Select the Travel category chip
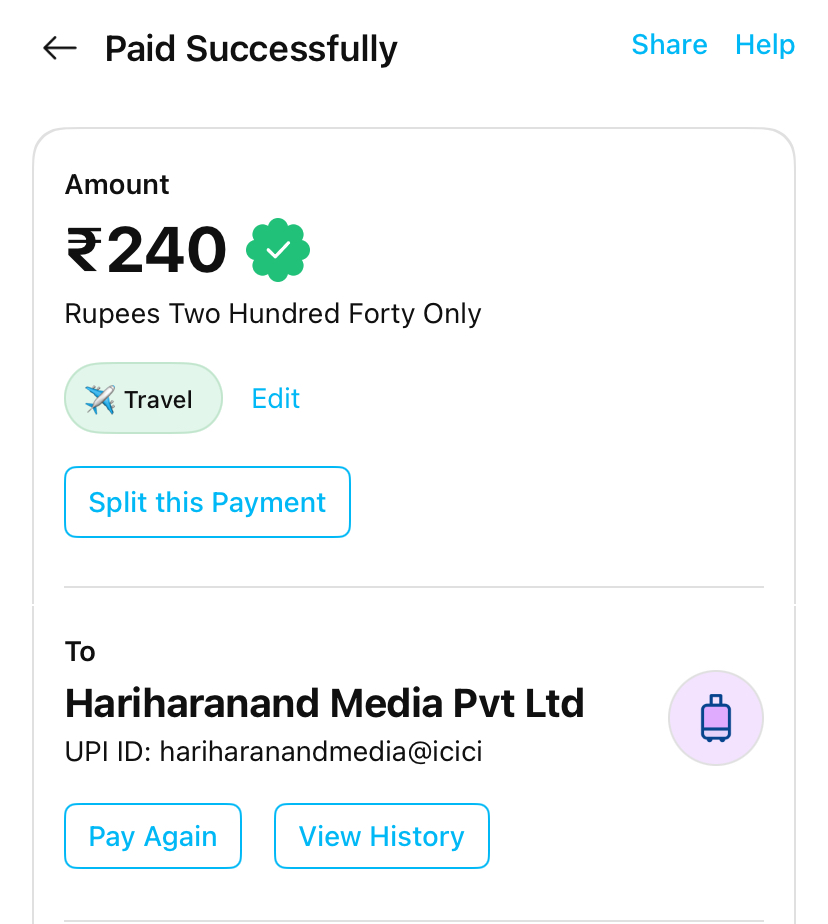 coord(143,398)
